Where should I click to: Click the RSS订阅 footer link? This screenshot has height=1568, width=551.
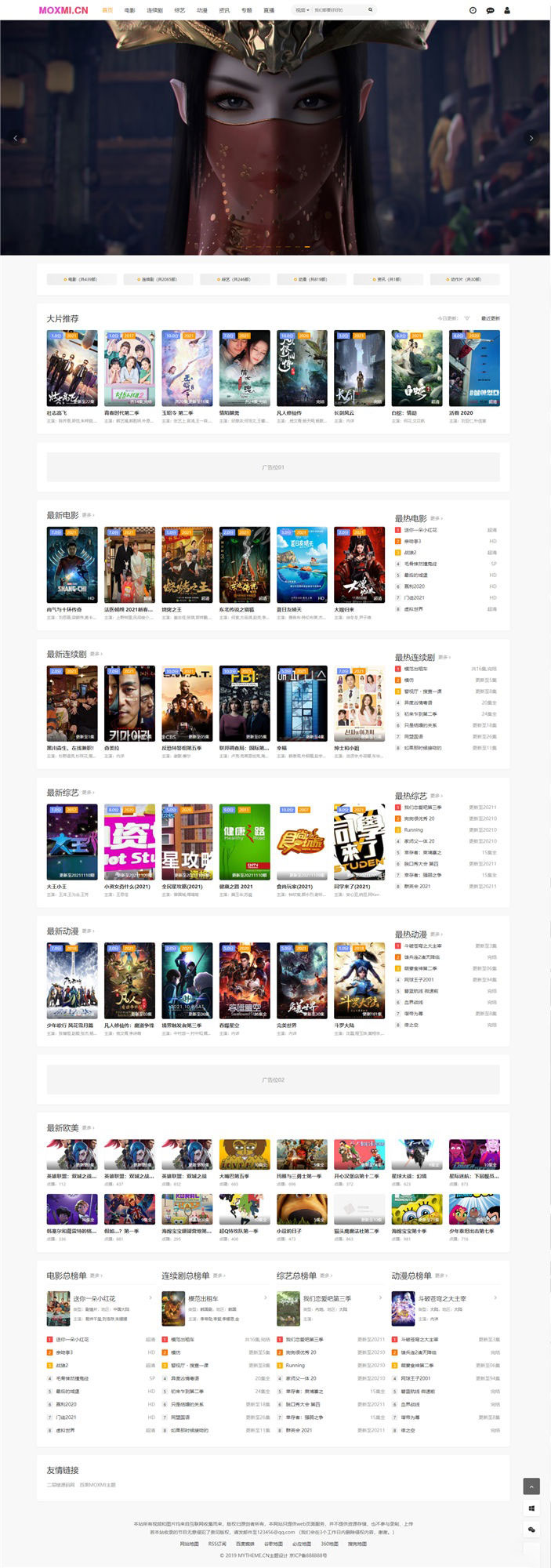click(x=217, y=1544)
